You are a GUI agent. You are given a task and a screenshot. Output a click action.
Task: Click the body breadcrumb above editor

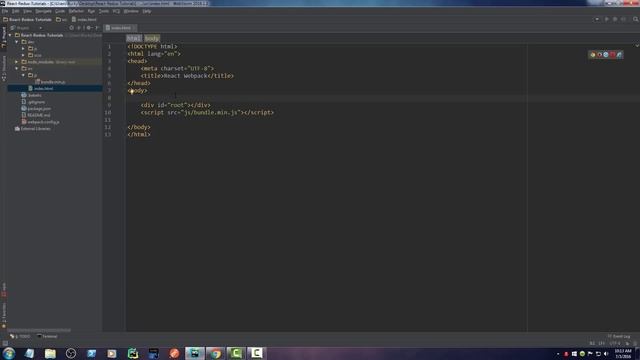(x=152, y=38)
